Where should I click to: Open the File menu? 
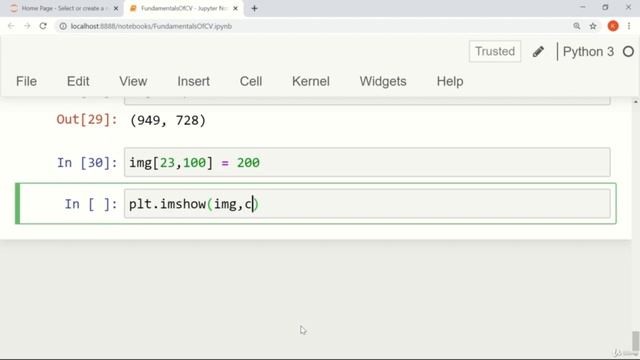coord(27,81)
